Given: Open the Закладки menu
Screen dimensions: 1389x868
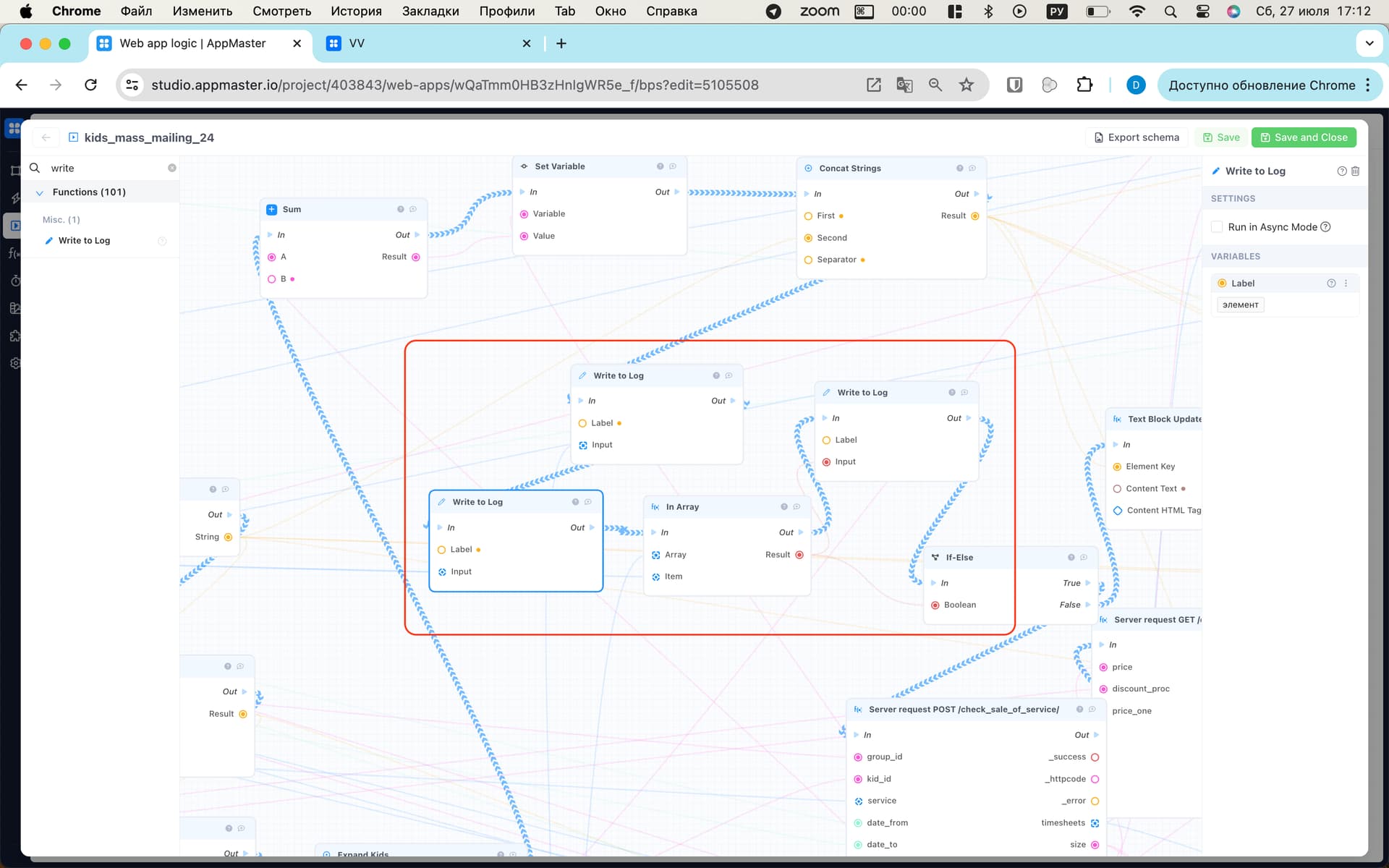Looking at the screenshot, I should (430, 12).
